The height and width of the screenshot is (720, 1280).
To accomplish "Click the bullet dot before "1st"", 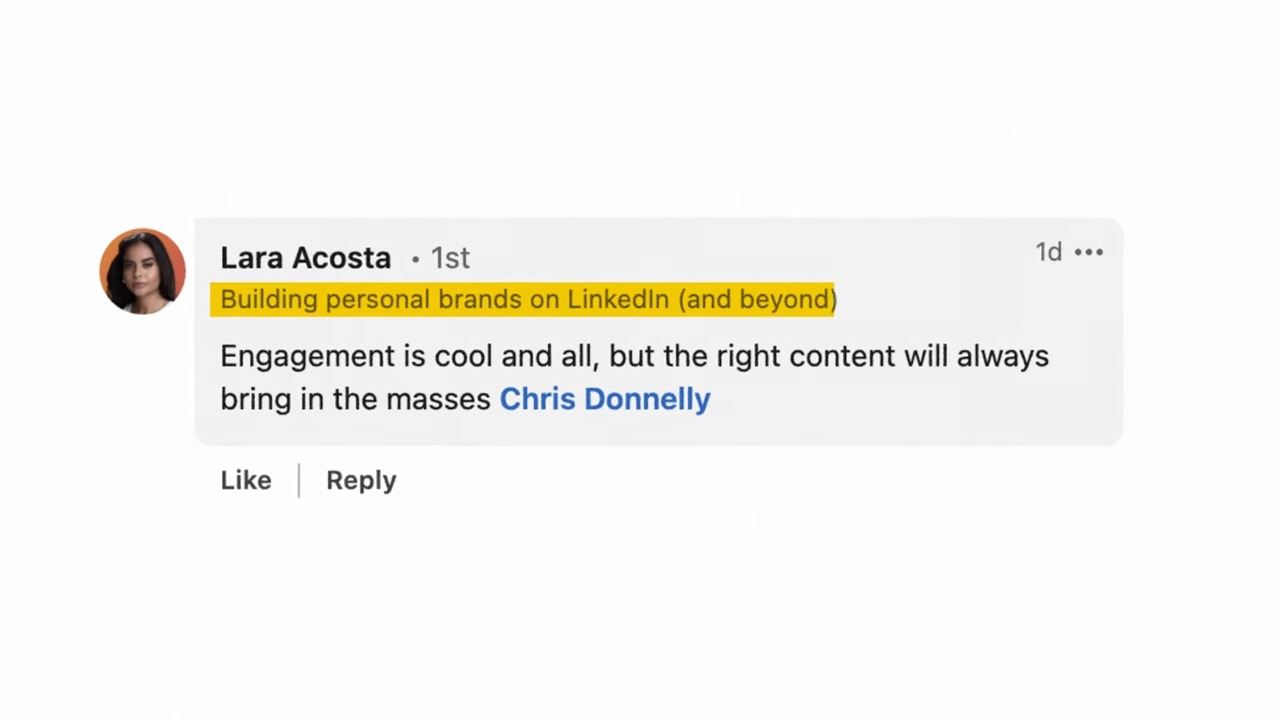I will [415, 259].
